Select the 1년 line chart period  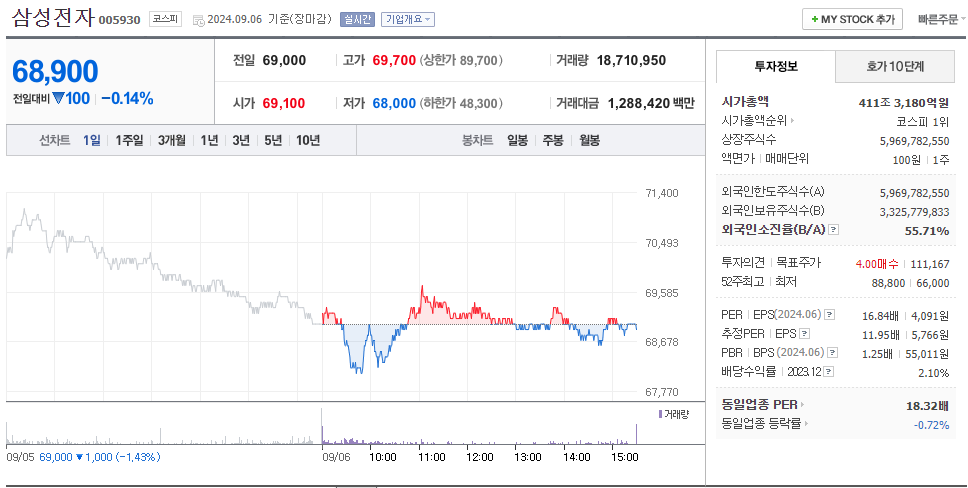(x=209, y=140)
